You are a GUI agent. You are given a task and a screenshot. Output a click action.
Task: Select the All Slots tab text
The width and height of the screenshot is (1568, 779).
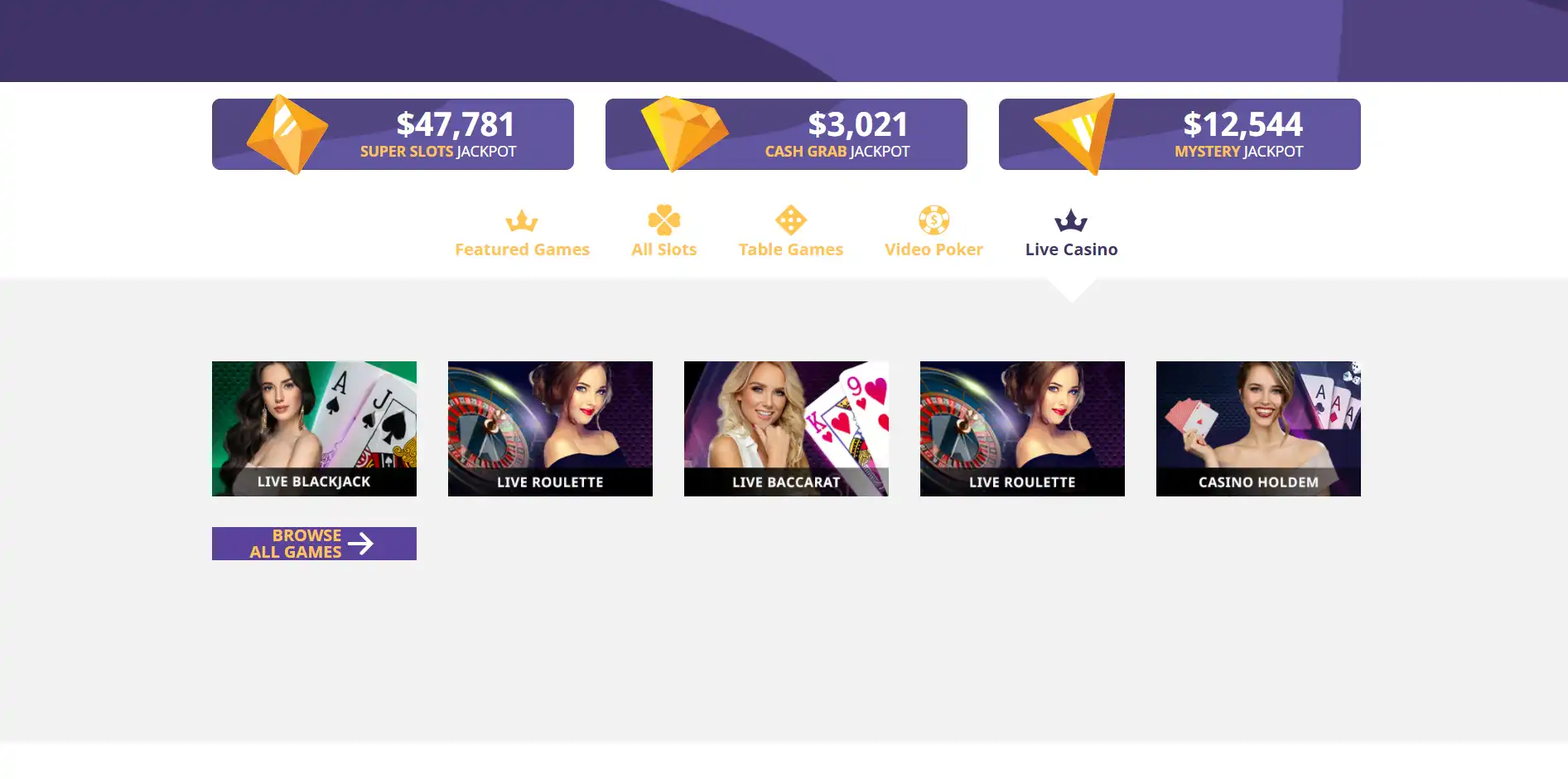[x=664, y=249]
